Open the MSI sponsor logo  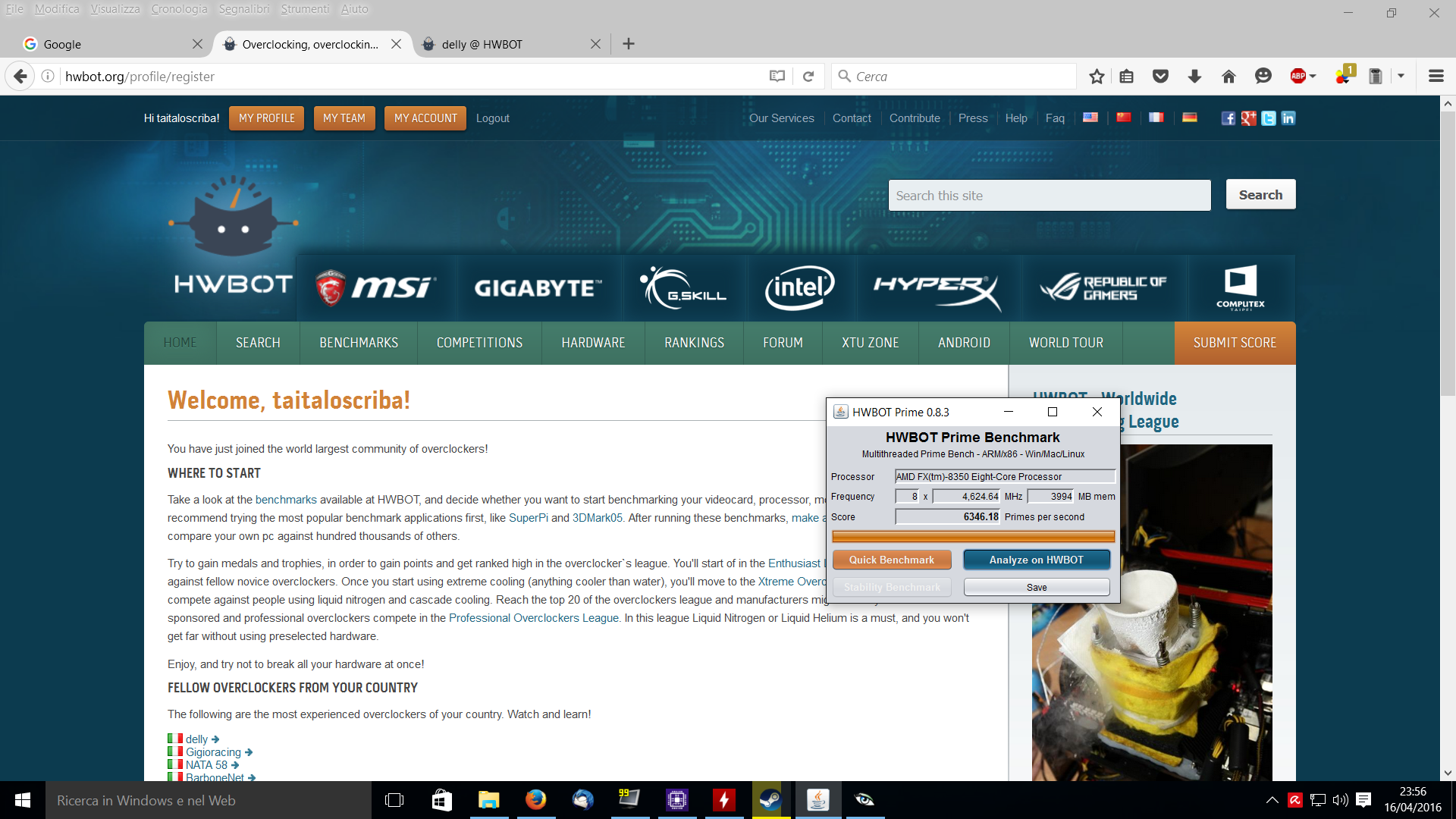[375, 288]
